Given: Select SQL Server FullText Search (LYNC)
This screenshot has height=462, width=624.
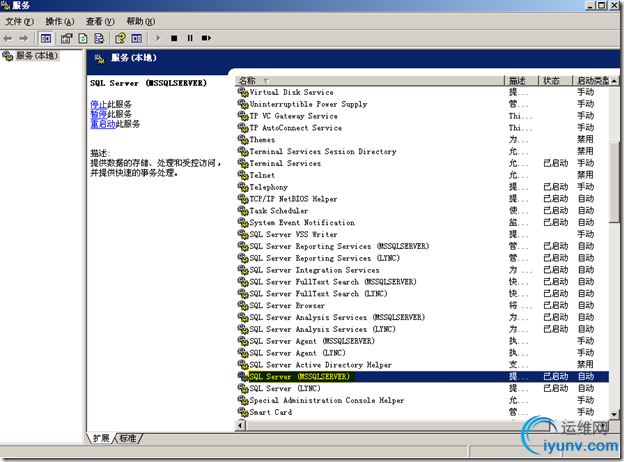Looking at the screenshot, I should [423, 294].
